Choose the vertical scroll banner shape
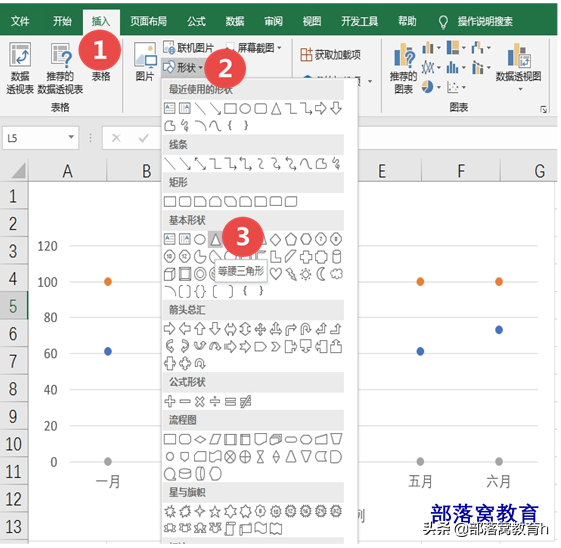This screenshot has width=561, height=548. pyautogui.click(x=230, y=529)
